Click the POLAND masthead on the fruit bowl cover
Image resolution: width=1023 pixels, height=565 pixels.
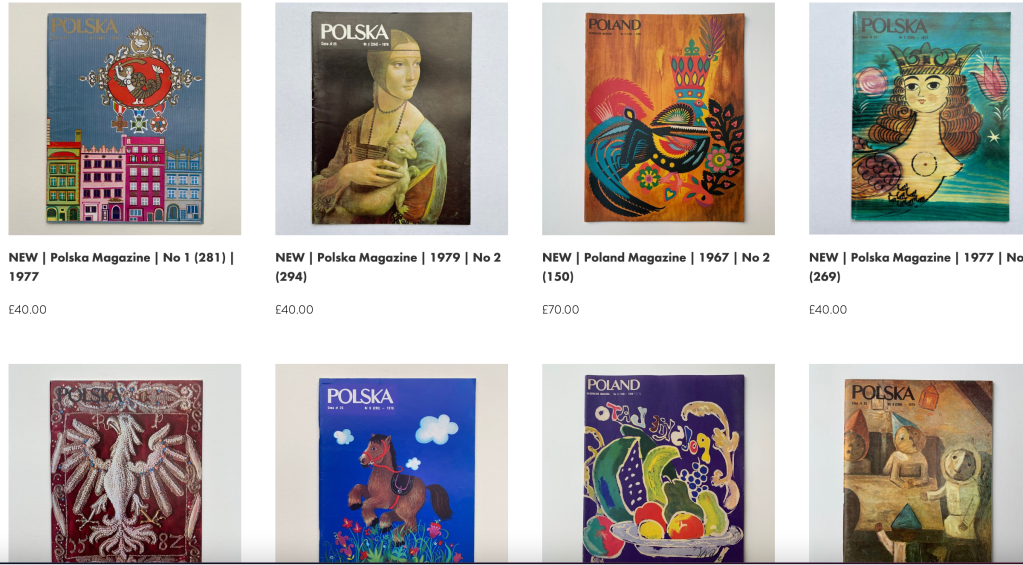pyautogui.click(x=614, y=384)
